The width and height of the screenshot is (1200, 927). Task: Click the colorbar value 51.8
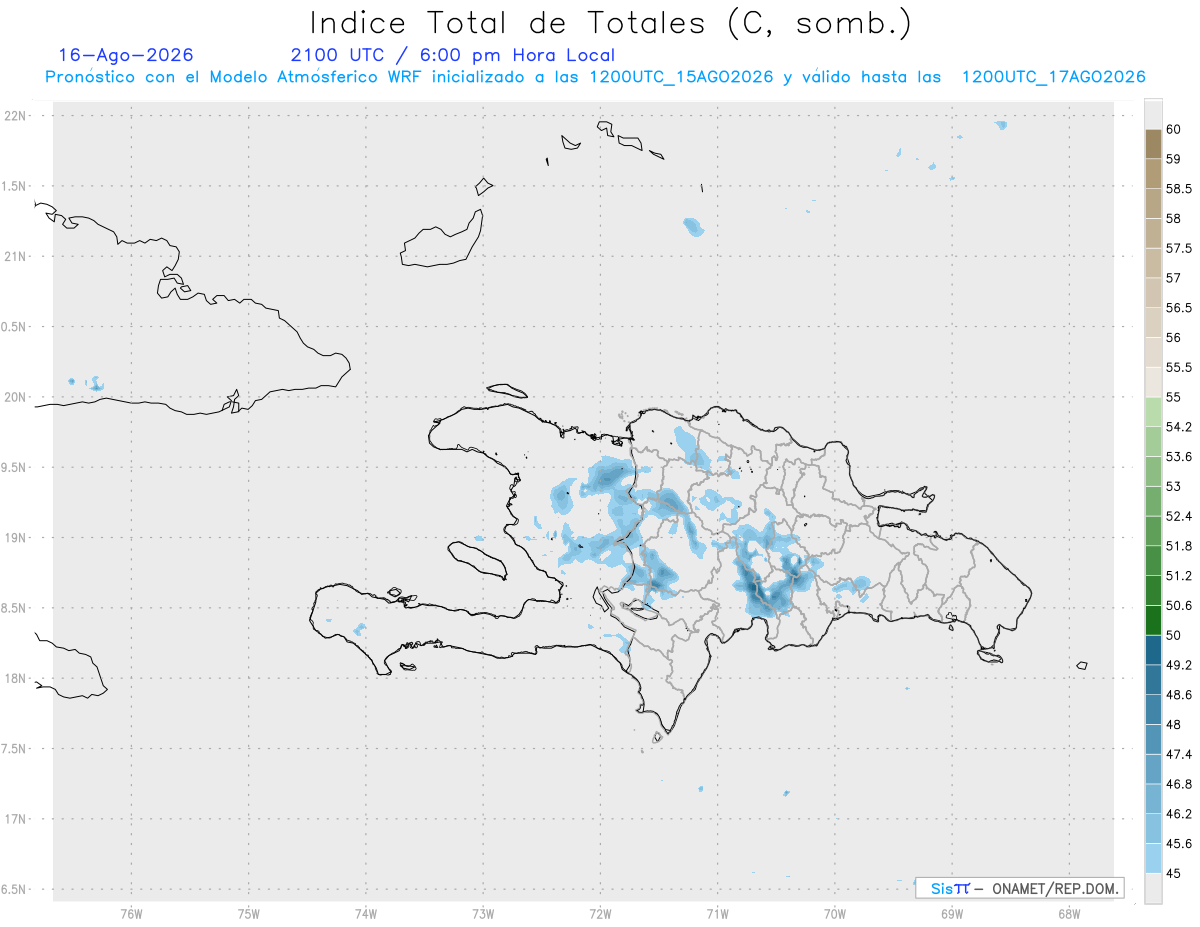(x=1179, y=546)
